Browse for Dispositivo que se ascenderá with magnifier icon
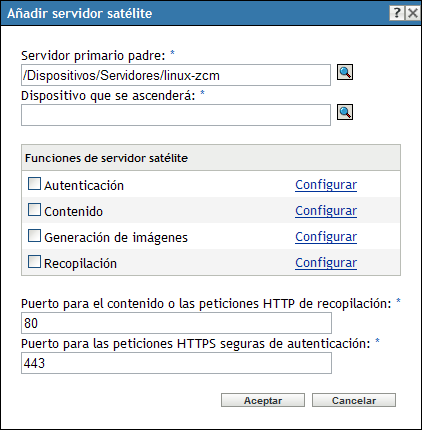The image size is (422, 430). pyautogui.click(x=345, y=112)
